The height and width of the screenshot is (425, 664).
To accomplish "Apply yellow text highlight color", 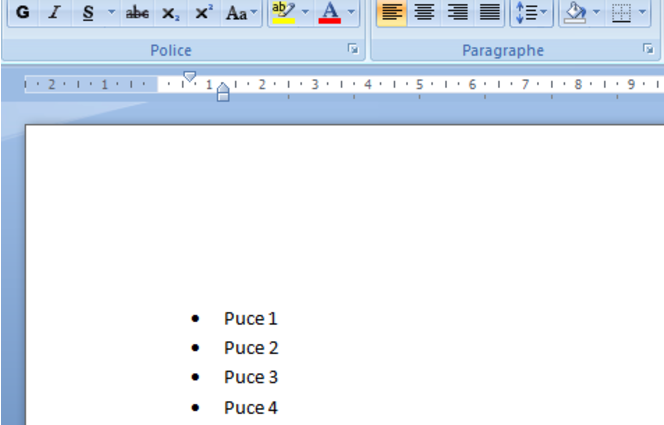I will pos(283,13).
